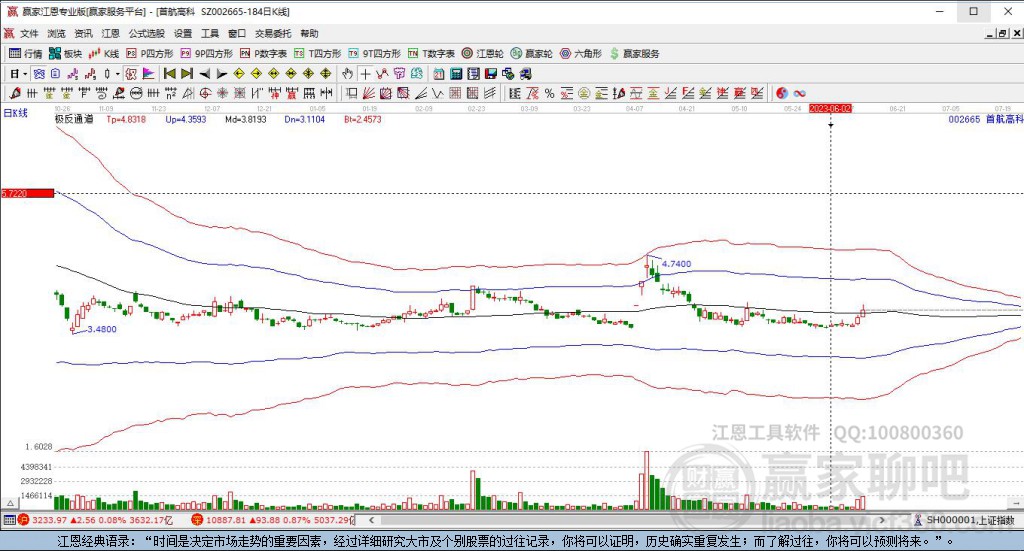Open 赢家服务 dollar-sign service link
This screenshot has width=1024, height=551.
[x=634, y=54]
